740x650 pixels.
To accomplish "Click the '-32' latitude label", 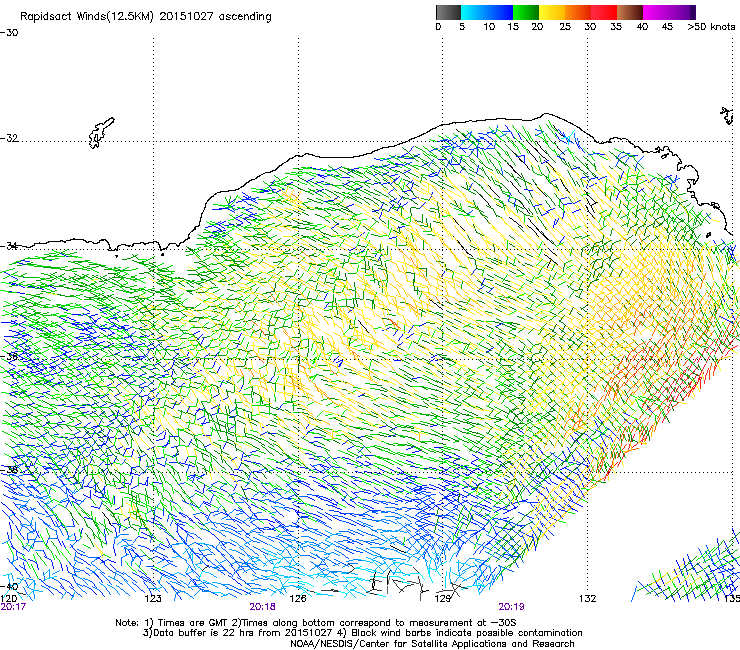I will click(x=9, y=138).
